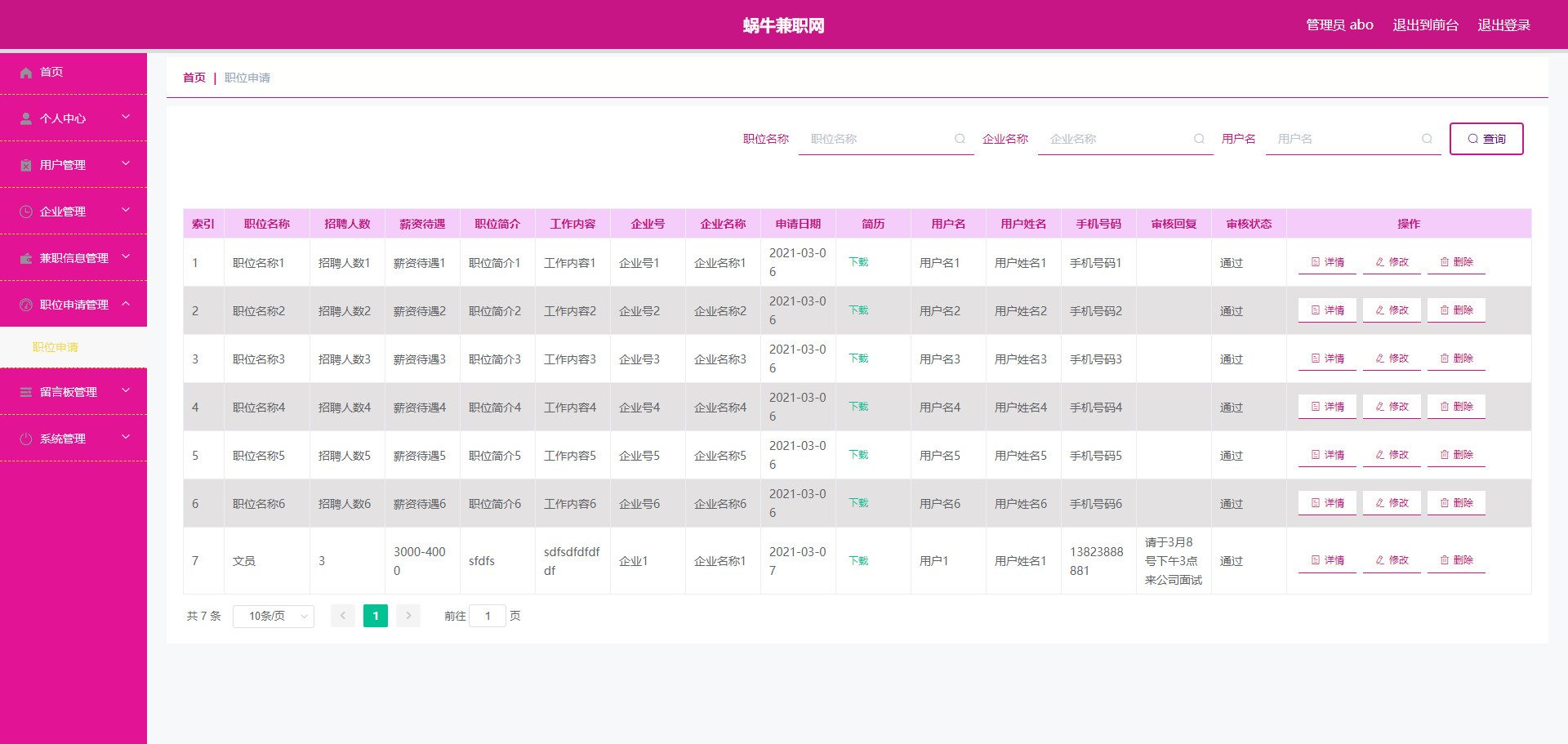Select the 职位申请 submenu item
The height and width of the screenshot is (744, 1568).
(x=56, y=347)
